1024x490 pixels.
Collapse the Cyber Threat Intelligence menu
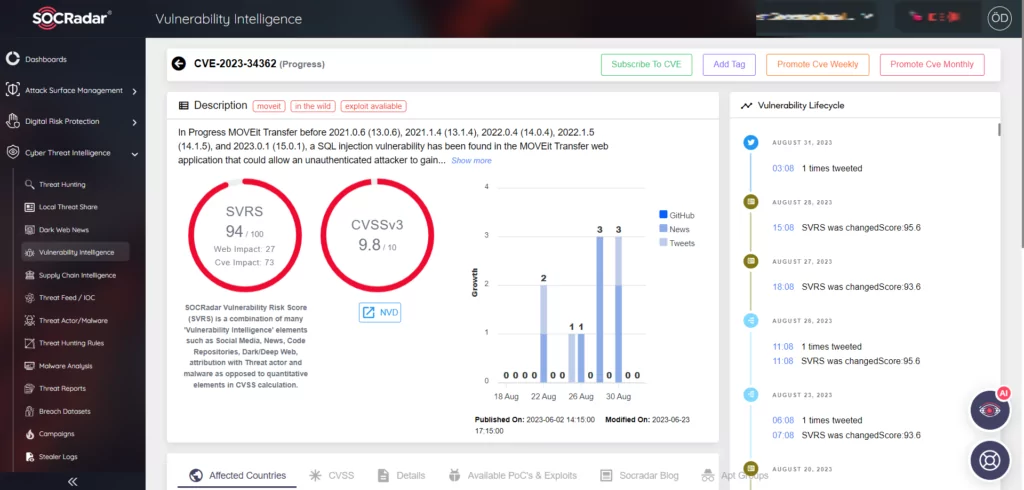[135, 154]
